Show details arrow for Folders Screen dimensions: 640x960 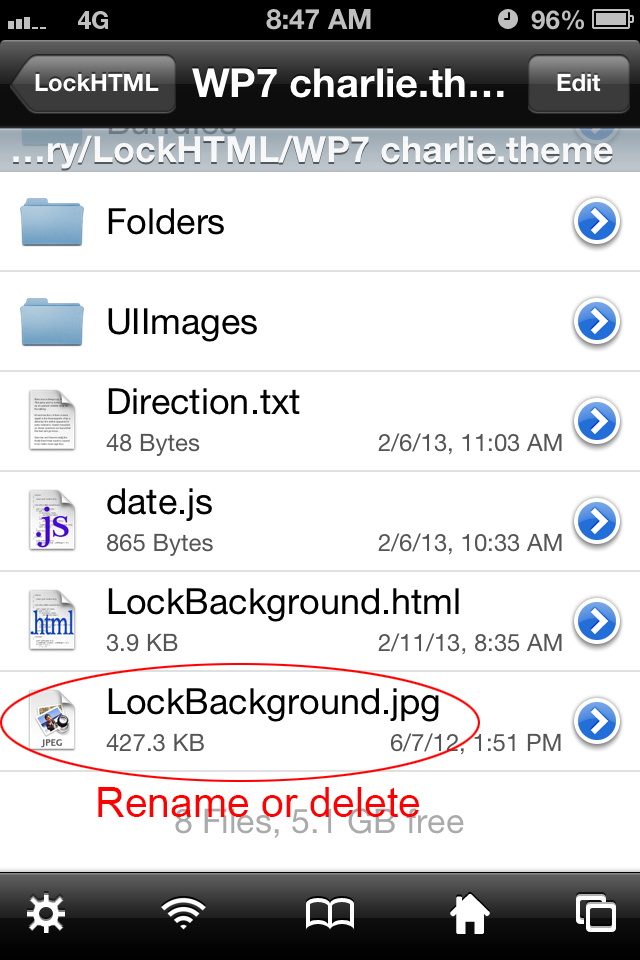[x=598, y=222]
